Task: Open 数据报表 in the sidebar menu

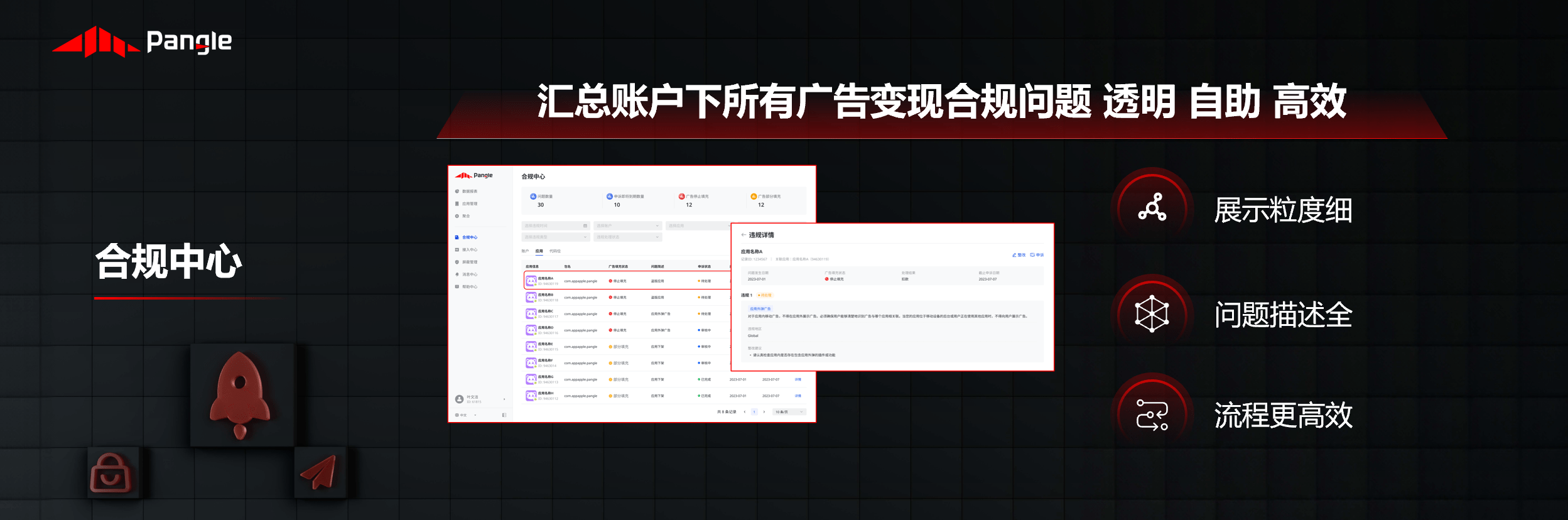Action: tap(469, 192)
